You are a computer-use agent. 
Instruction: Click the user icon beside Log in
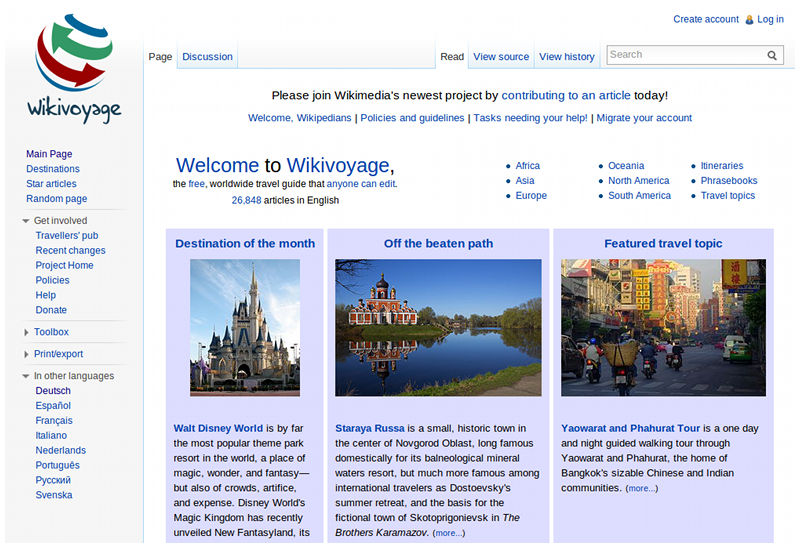point(749,19)
